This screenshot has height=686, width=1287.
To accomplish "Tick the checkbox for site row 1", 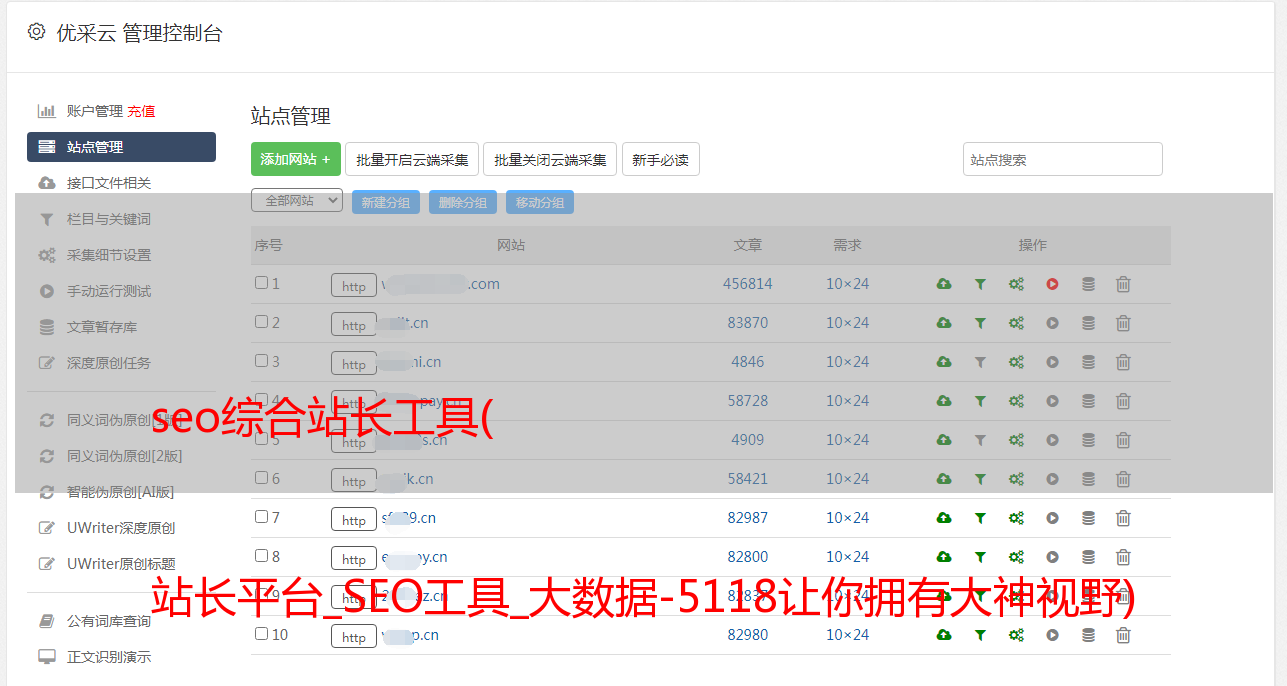I will (261, 283).
